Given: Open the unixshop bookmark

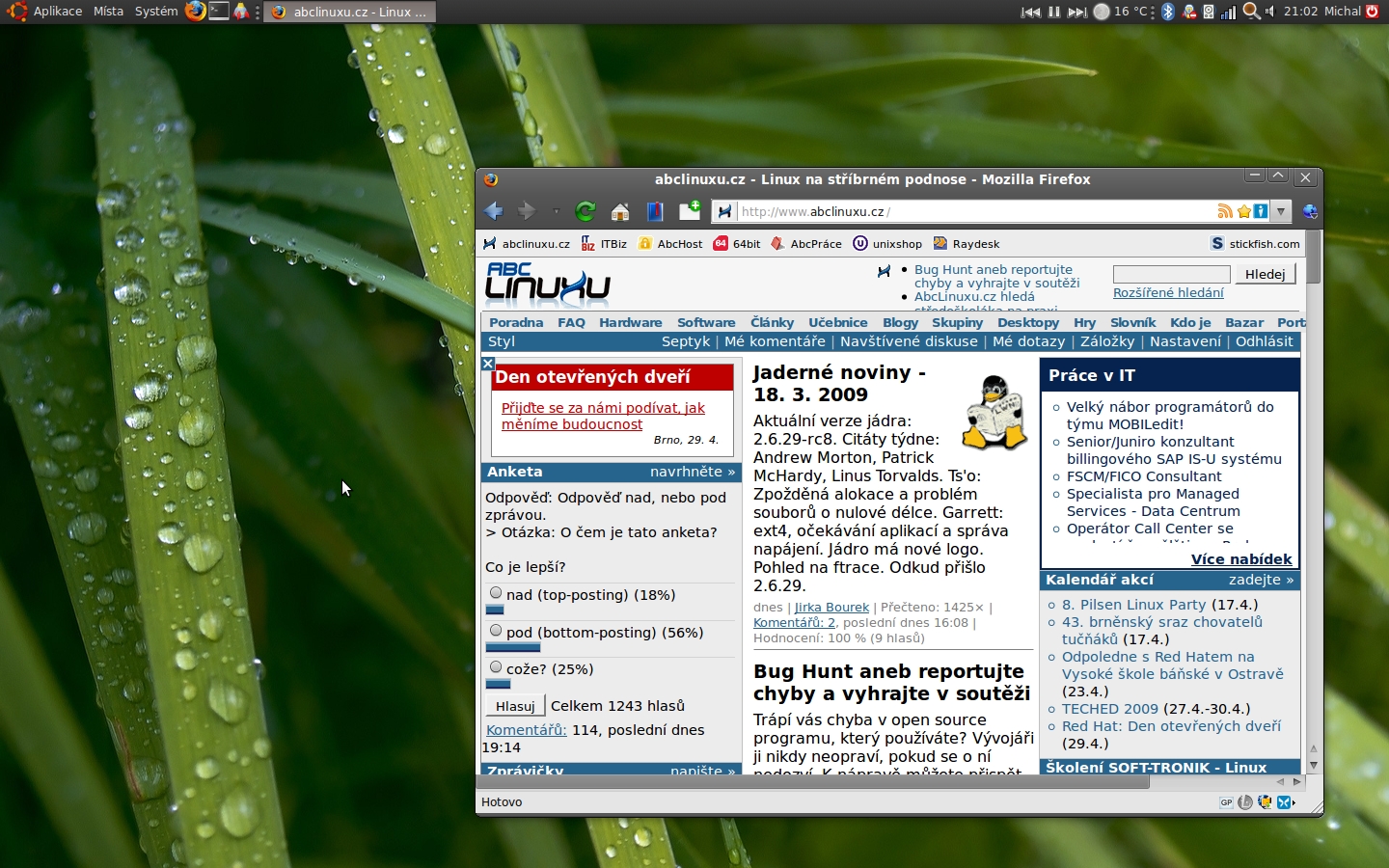Looking at the screenshot, I should (x=887, y=244).
